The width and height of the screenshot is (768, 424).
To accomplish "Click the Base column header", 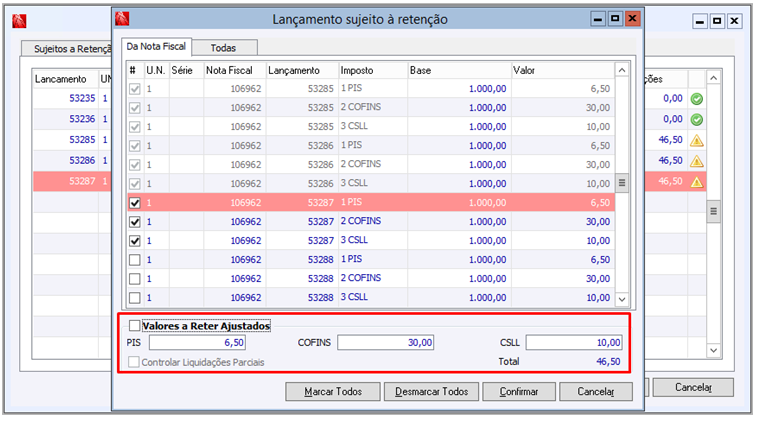I will (x=459, y=71).
